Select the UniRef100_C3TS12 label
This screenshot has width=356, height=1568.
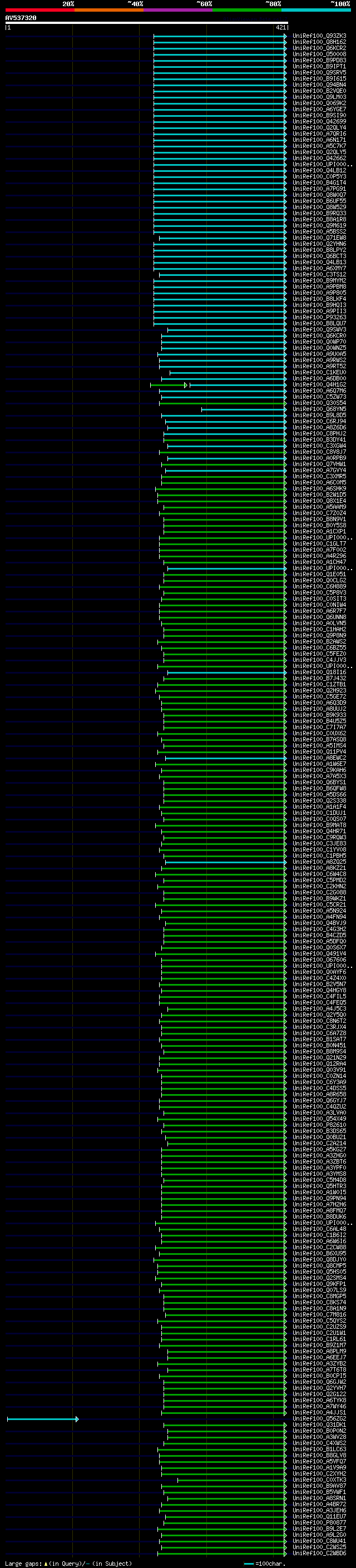click(x=319, y=275)
